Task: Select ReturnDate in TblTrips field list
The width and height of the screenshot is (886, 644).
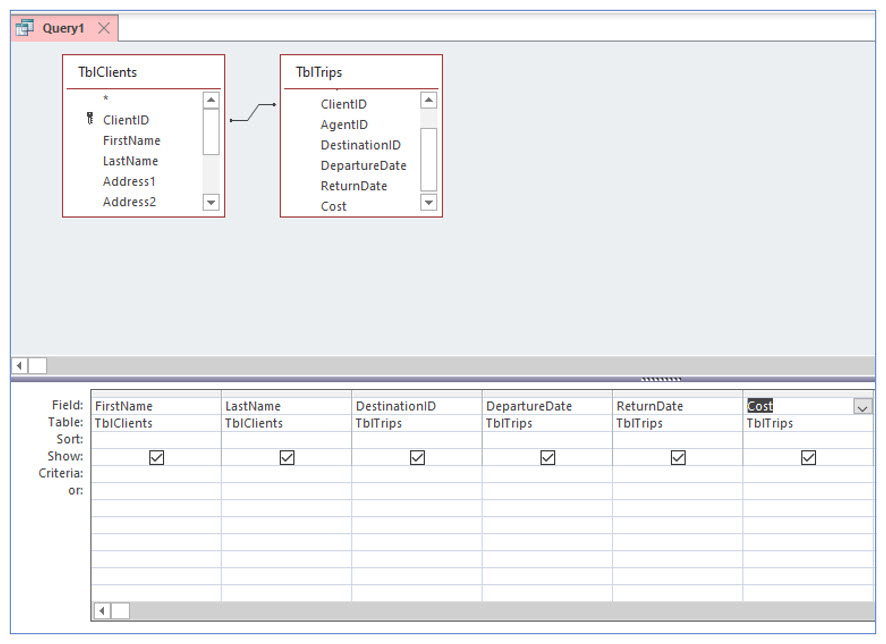Action: coord(354,186)
